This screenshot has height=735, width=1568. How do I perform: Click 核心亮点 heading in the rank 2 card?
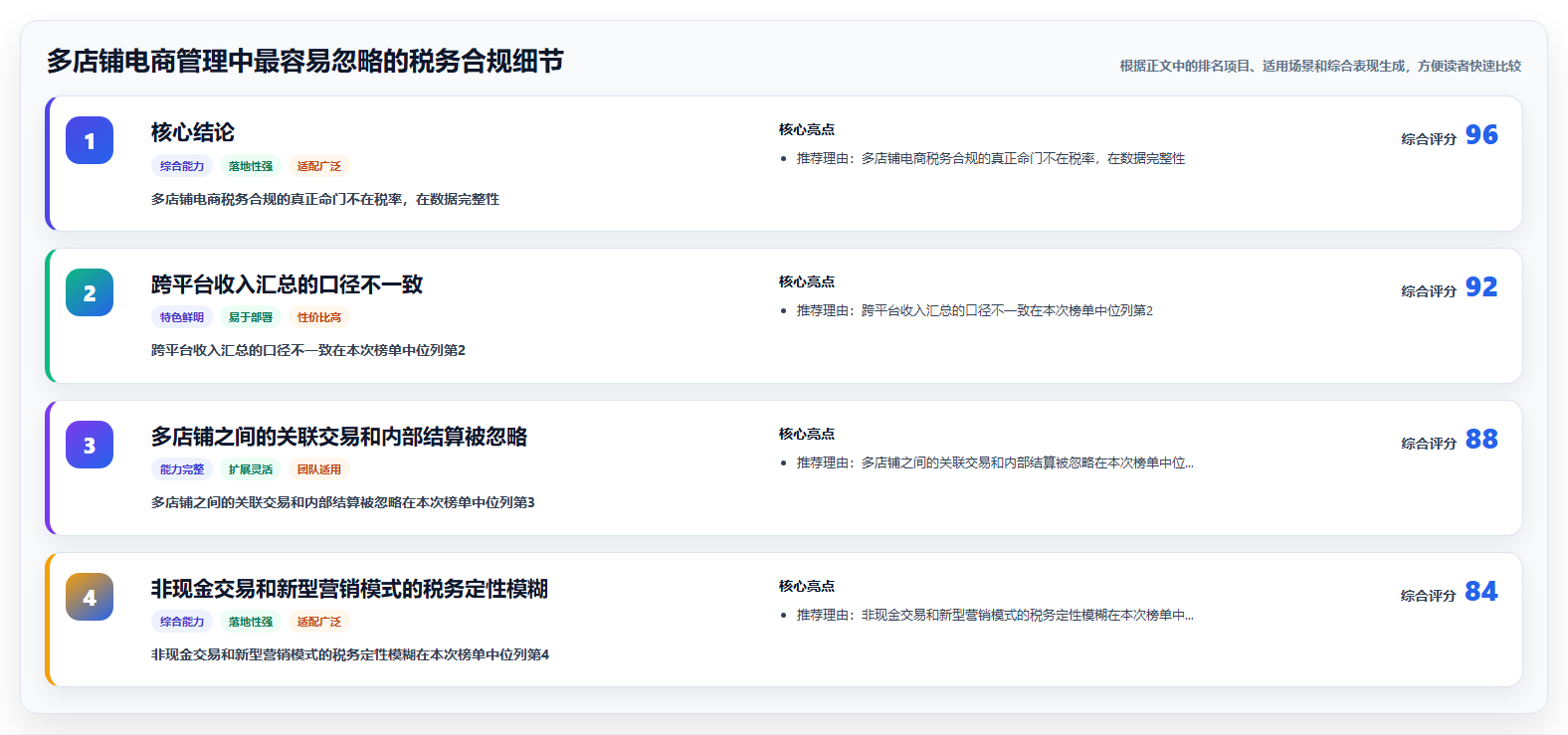click(x=807, y=281)
